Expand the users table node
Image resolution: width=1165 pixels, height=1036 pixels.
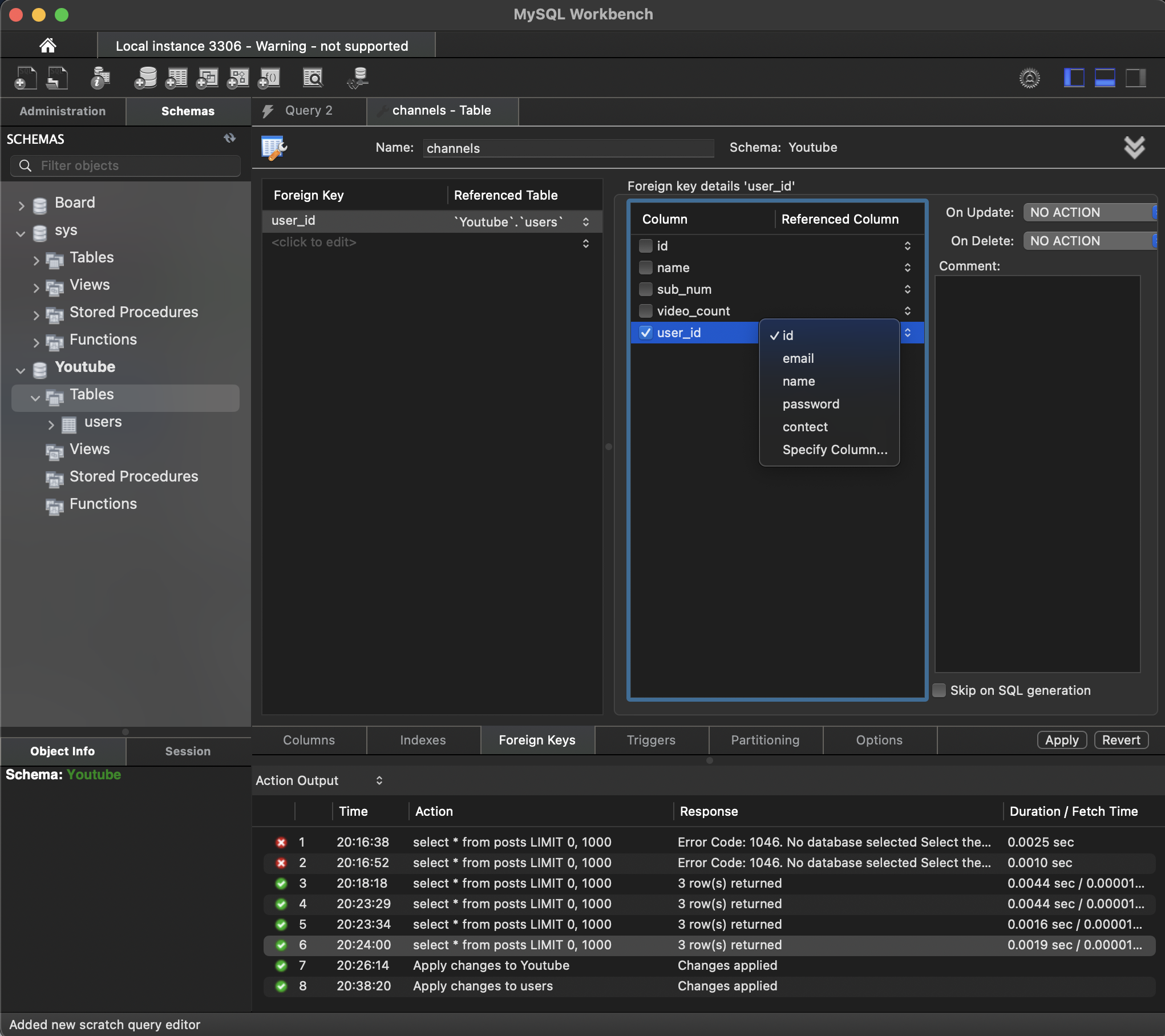coord(51,424)
